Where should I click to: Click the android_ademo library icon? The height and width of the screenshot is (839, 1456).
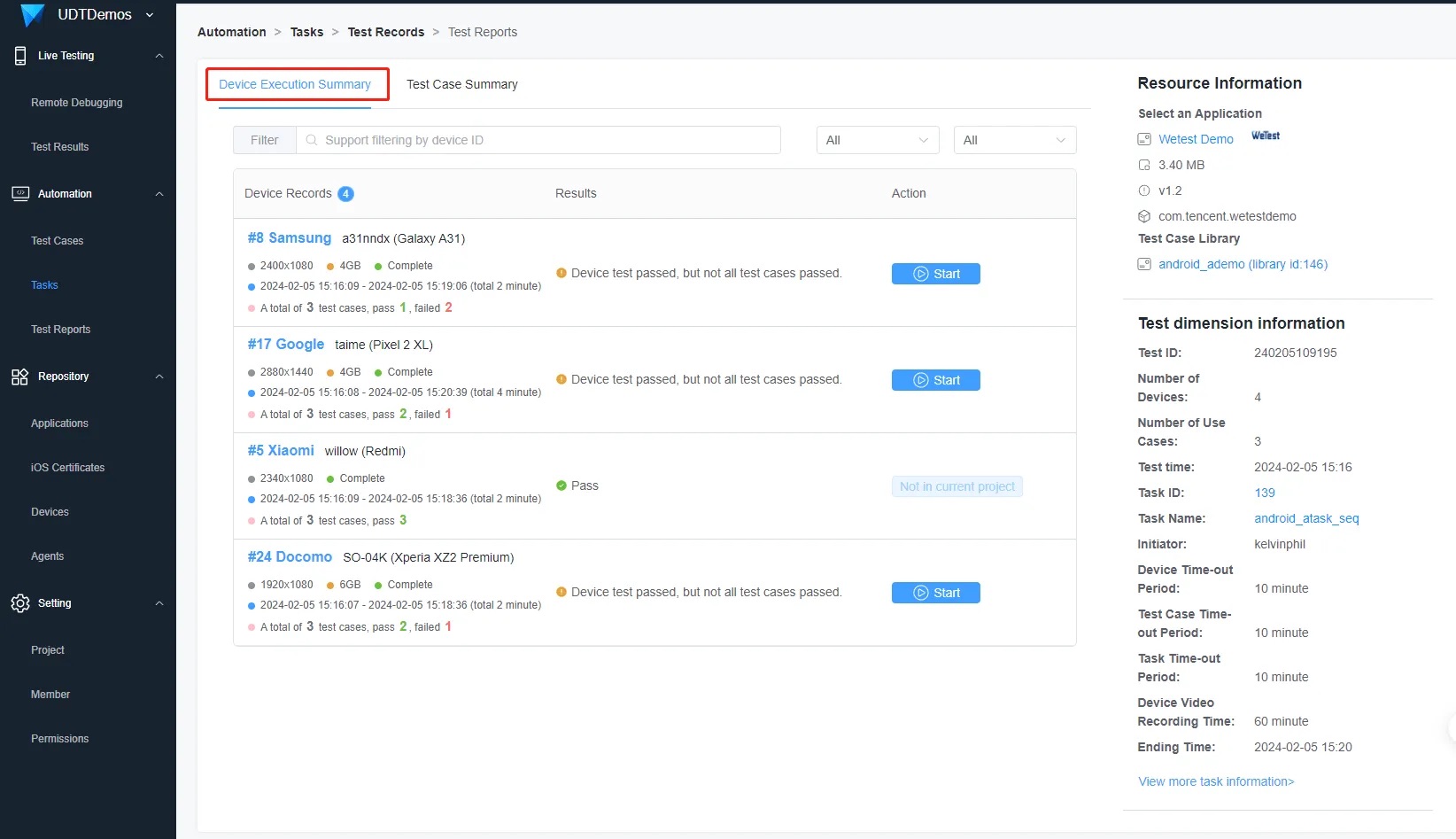(1144, 264)
